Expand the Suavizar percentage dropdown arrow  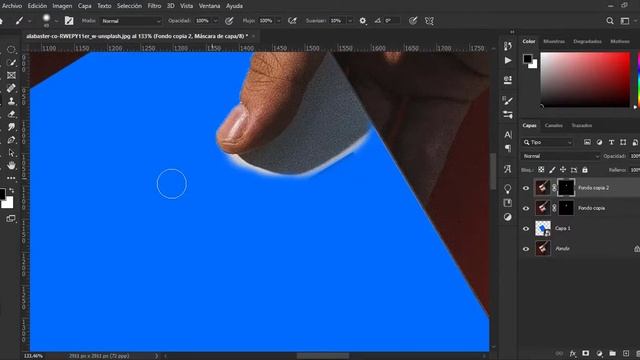(x=350, y=21)
